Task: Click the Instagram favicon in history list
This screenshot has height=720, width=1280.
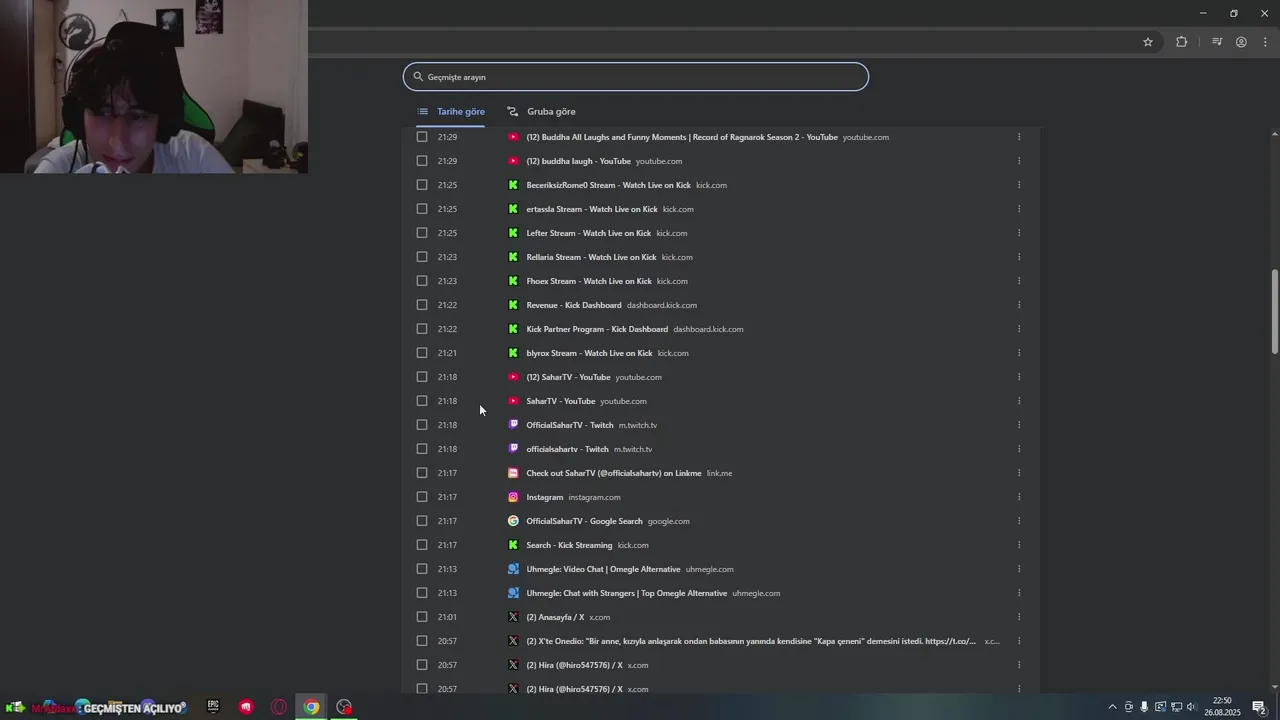Action: click(x=513, y=497)
